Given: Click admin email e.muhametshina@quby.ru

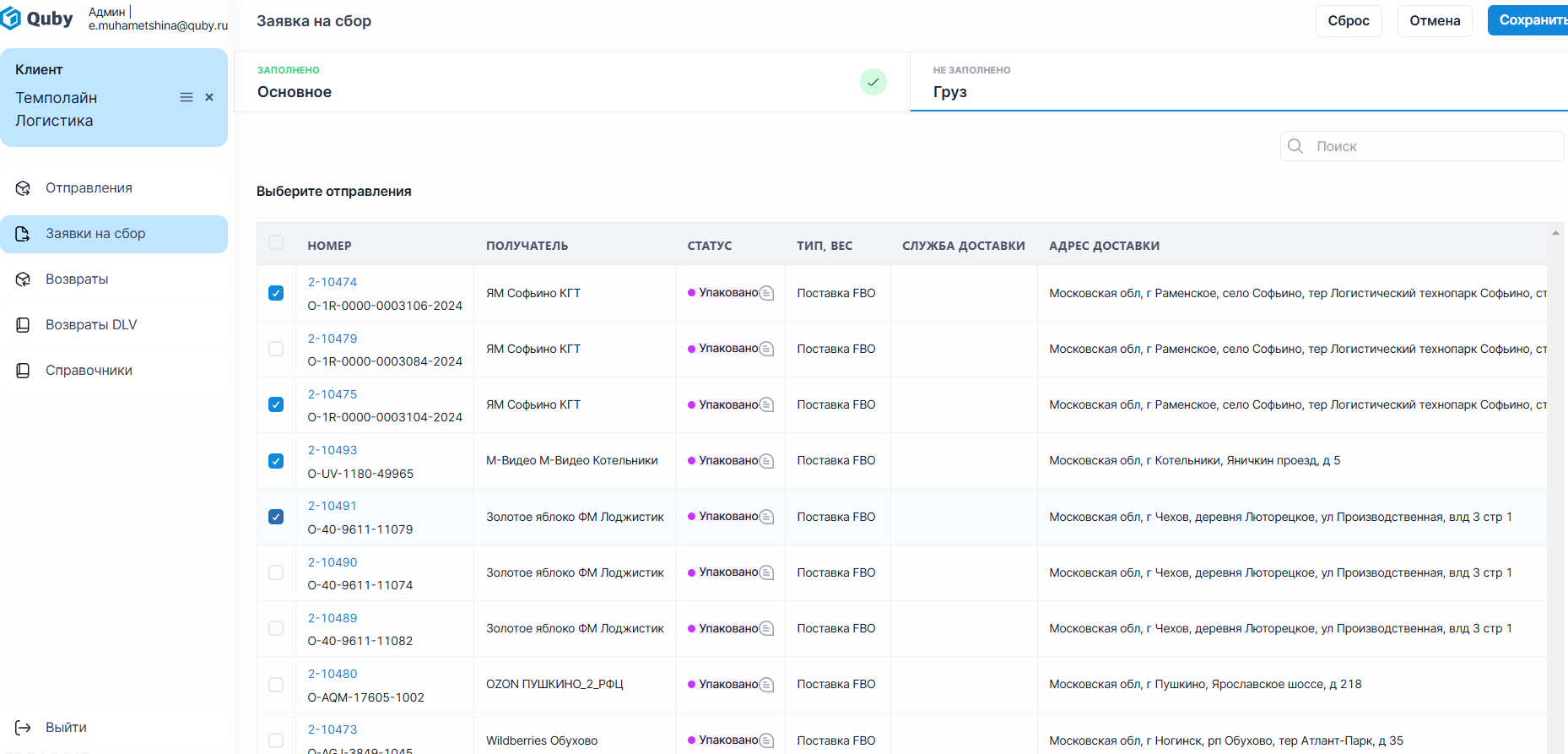Looking at the screenshot, I should pos(159,26).
